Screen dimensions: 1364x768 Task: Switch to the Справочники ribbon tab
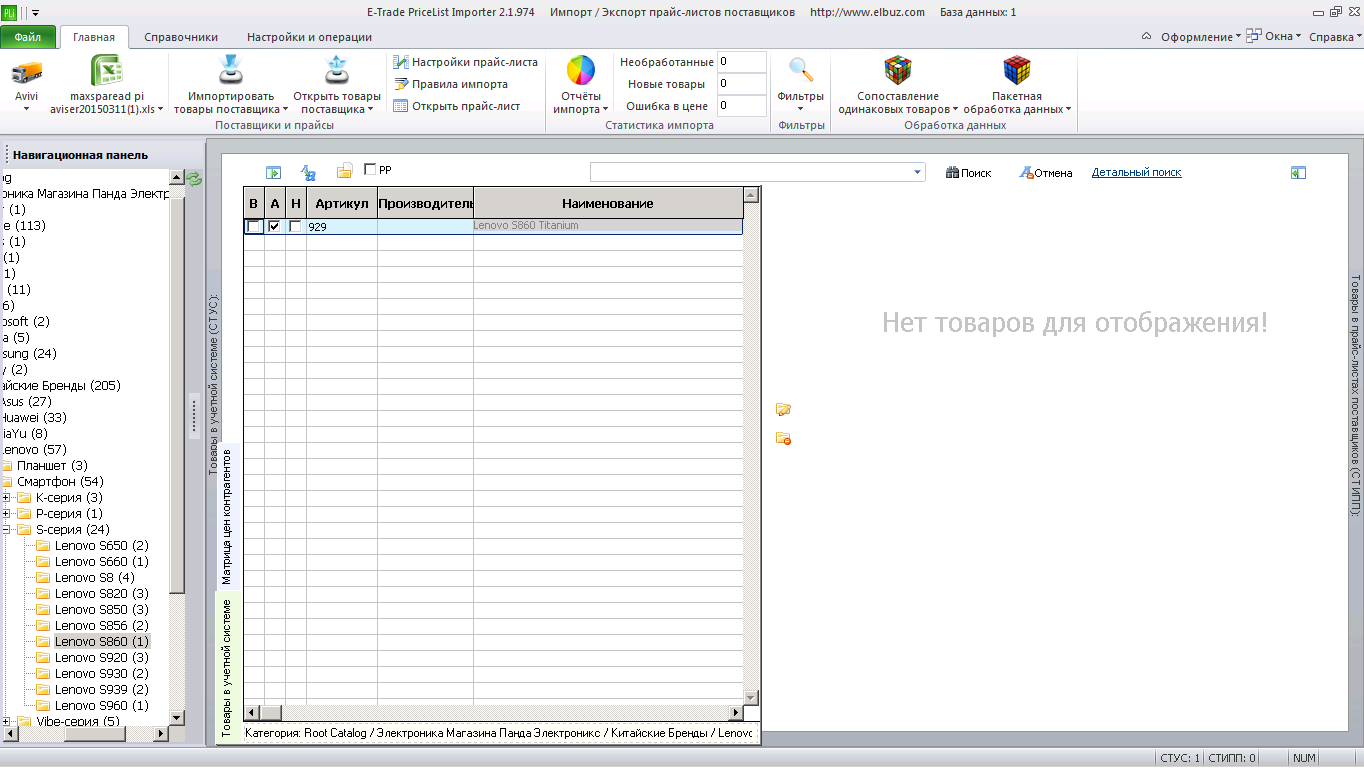tap(181, 37)
